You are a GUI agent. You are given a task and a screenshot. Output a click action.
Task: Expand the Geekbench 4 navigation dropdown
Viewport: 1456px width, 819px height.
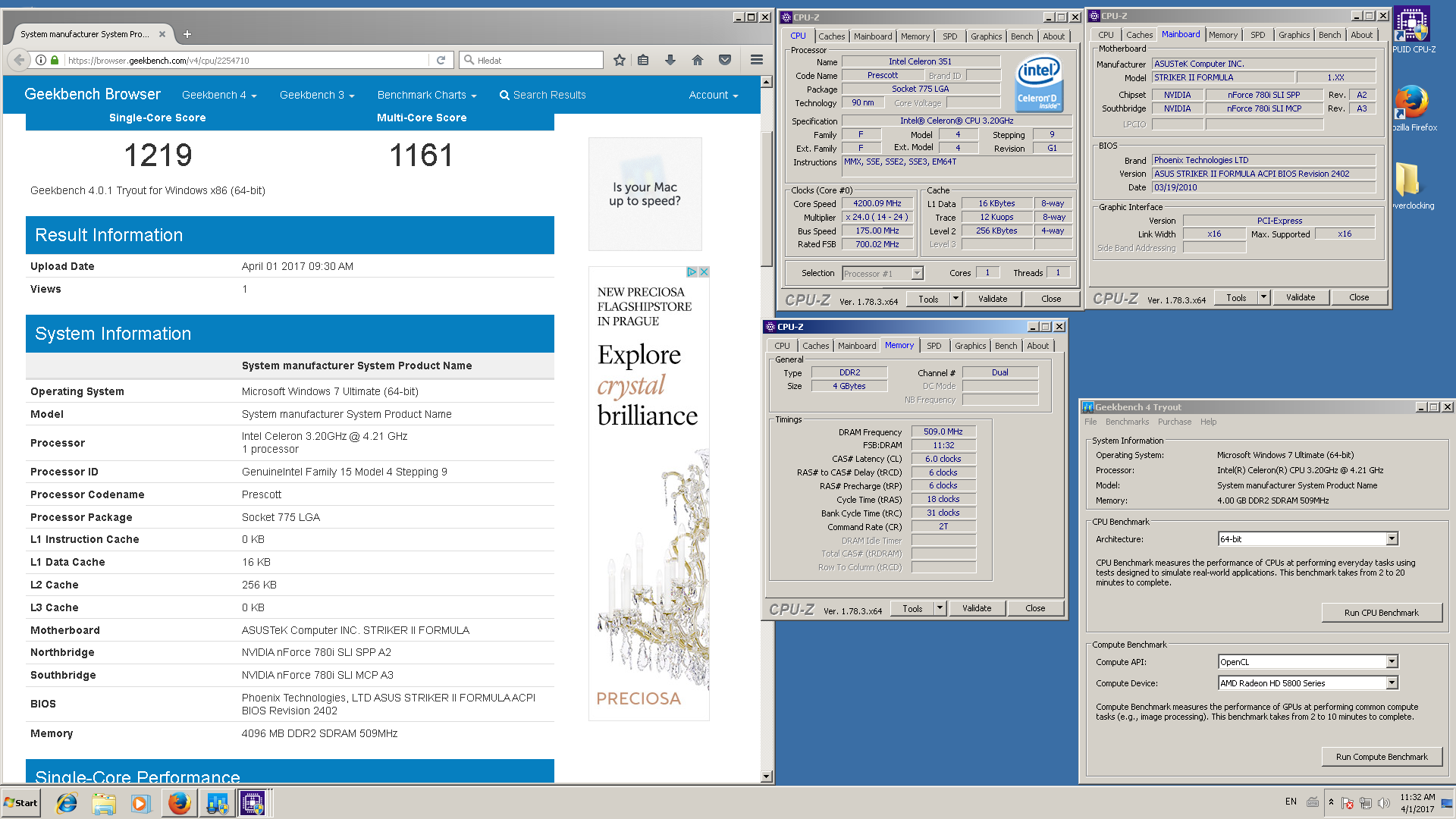tap(219, 95)
